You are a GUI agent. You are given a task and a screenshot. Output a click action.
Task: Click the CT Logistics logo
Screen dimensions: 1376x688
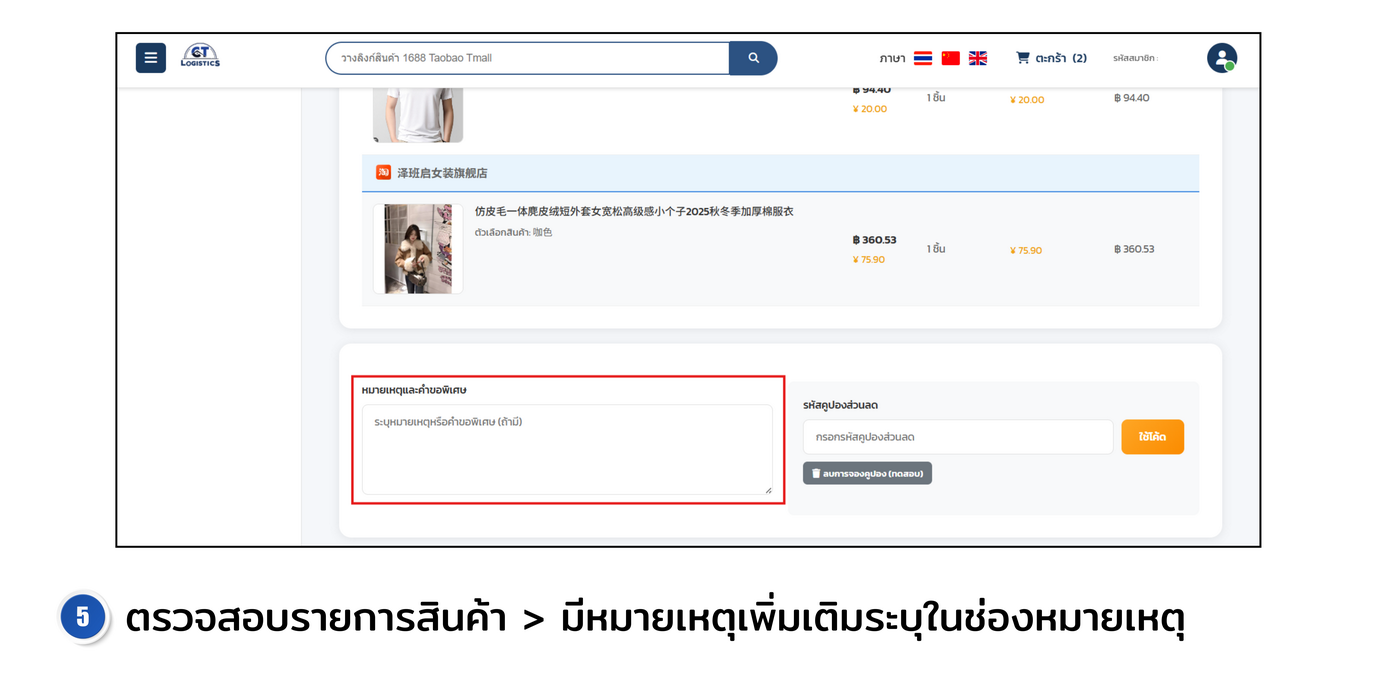200,57
